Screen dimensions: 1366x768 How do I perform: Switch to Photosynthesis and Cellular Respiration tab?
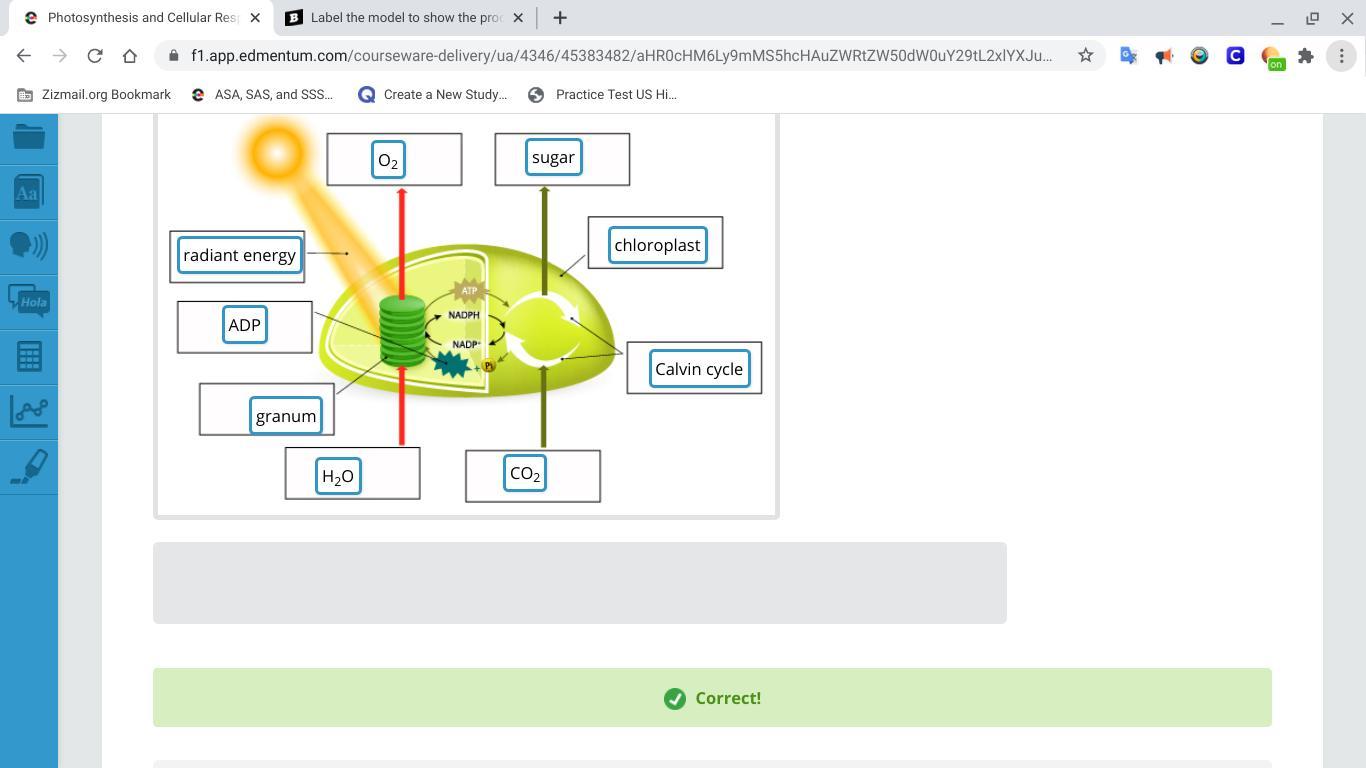(141, 18)
